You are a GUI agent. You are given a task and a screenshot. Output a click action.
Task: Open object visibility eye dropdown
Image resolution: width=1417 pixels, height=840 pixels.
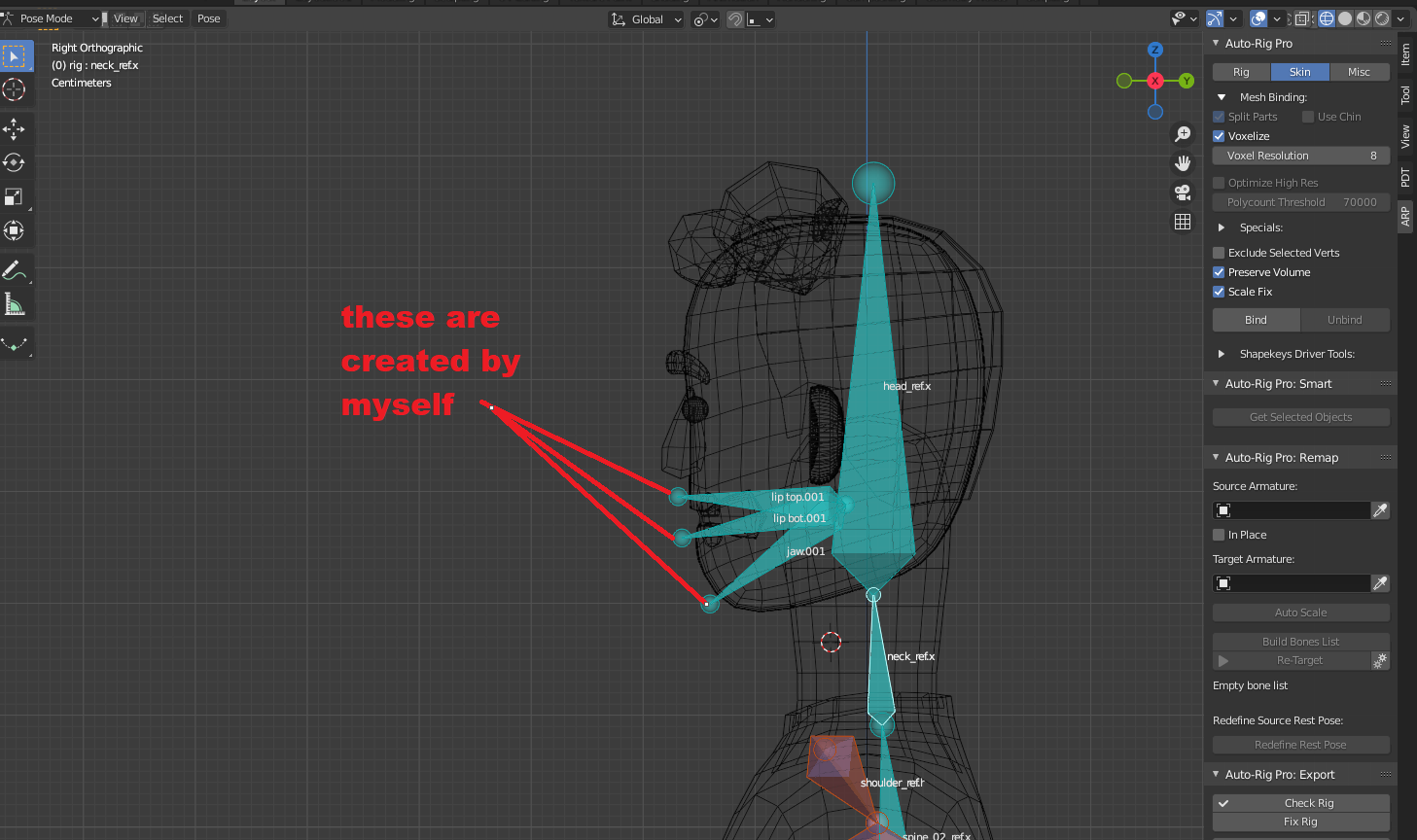pyautogui.click(x=1185, y=18)
